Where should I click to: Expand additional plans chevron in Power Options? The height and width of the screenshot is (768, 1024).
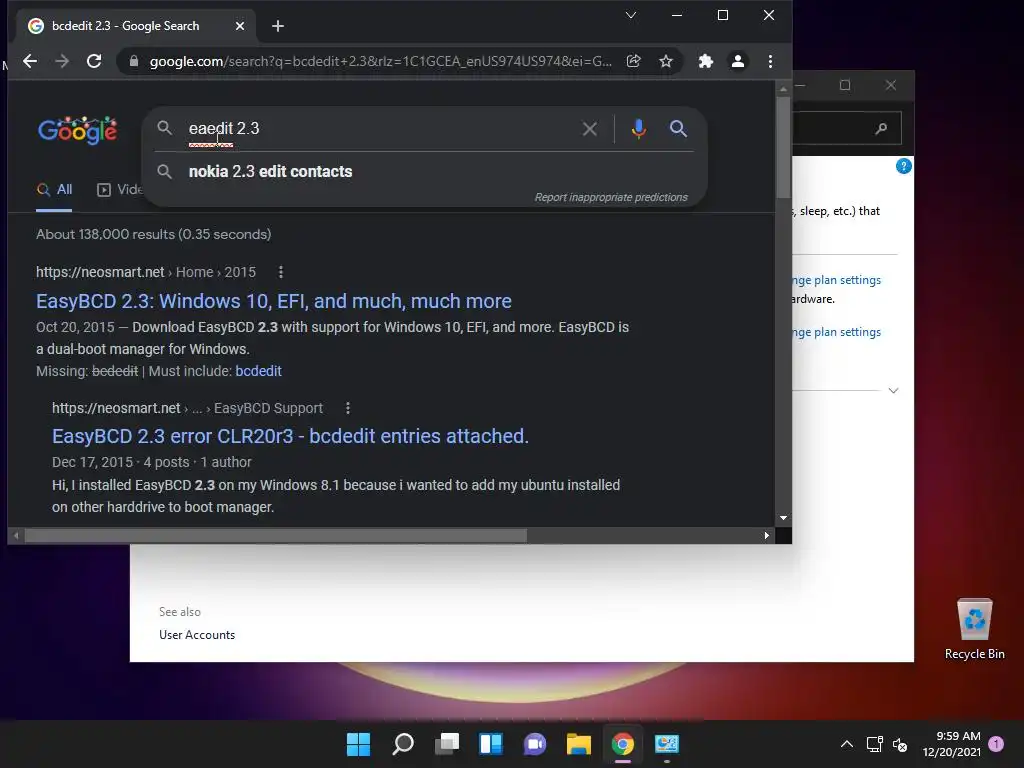pos(893,391)
